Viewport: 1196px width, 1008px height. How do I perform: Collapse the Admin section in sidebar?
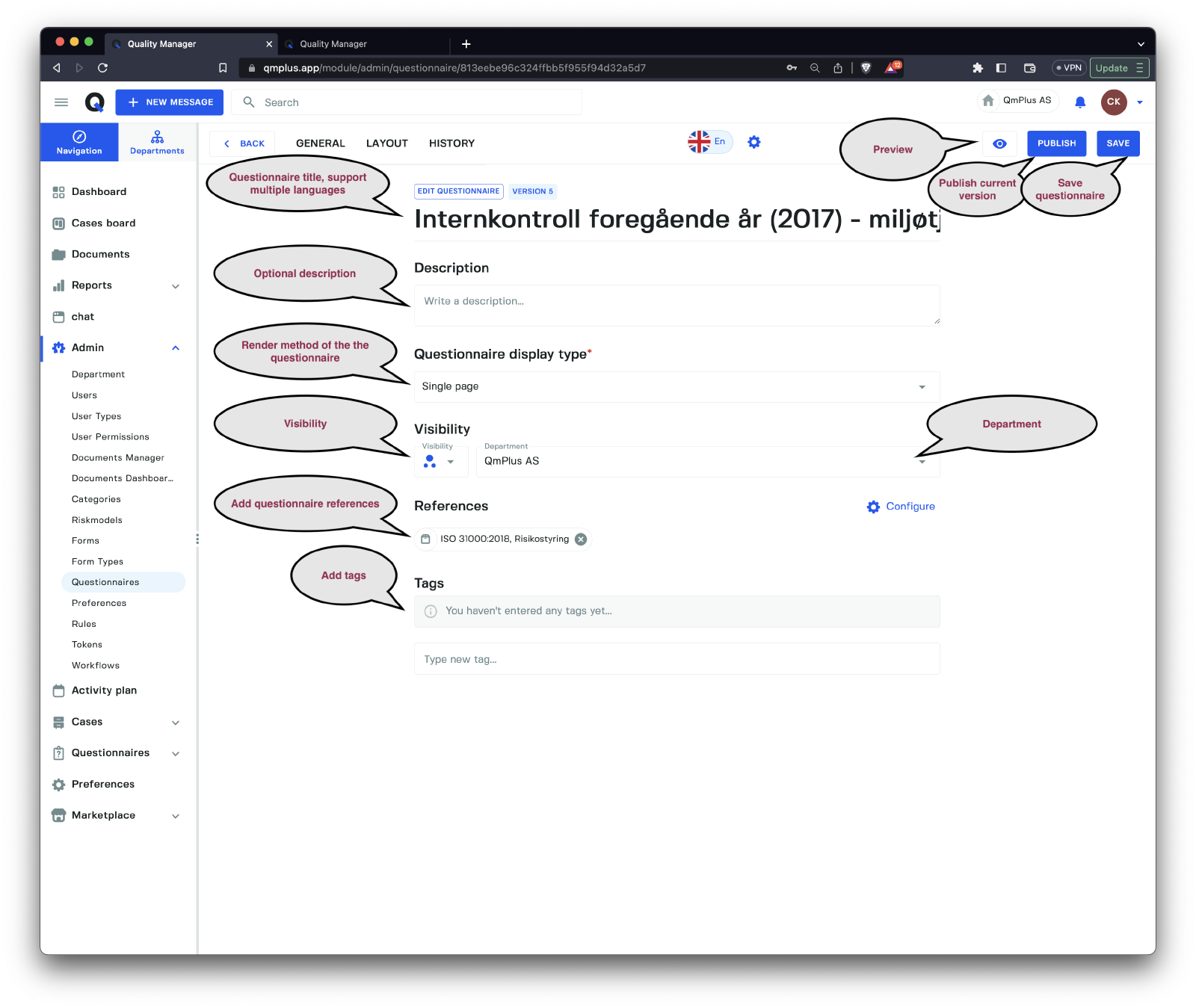coord(176,348)
